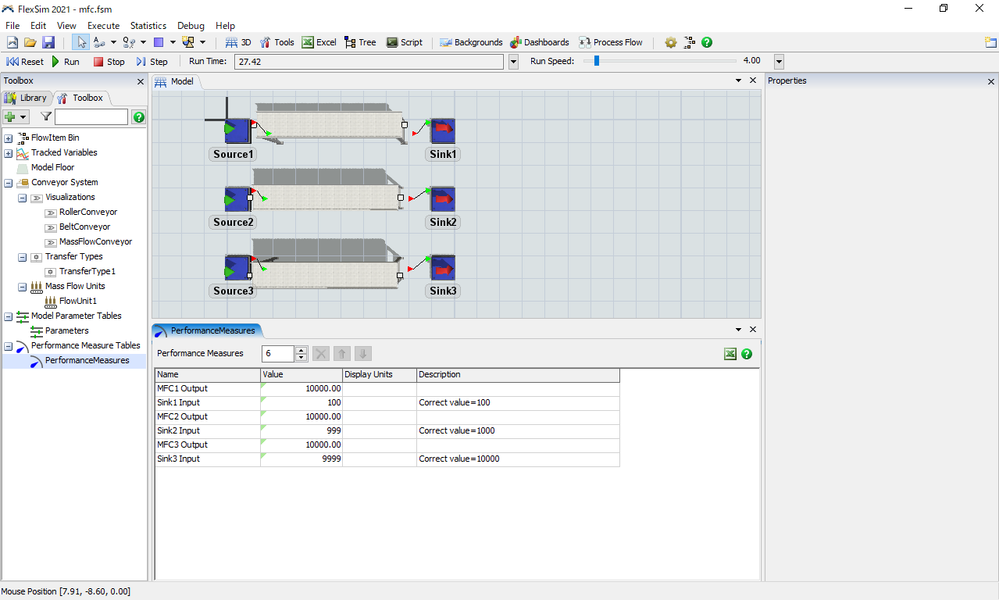Click the green help icon in main toolbar
The image size is (999, 600).
707,42
